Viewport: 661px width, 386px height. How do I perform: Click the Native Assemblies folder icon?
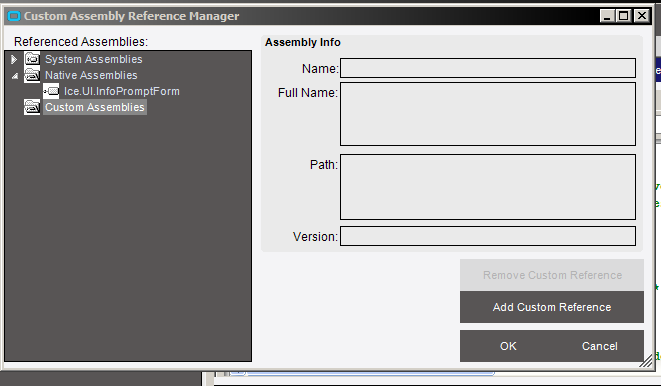(x=32, y=75)
